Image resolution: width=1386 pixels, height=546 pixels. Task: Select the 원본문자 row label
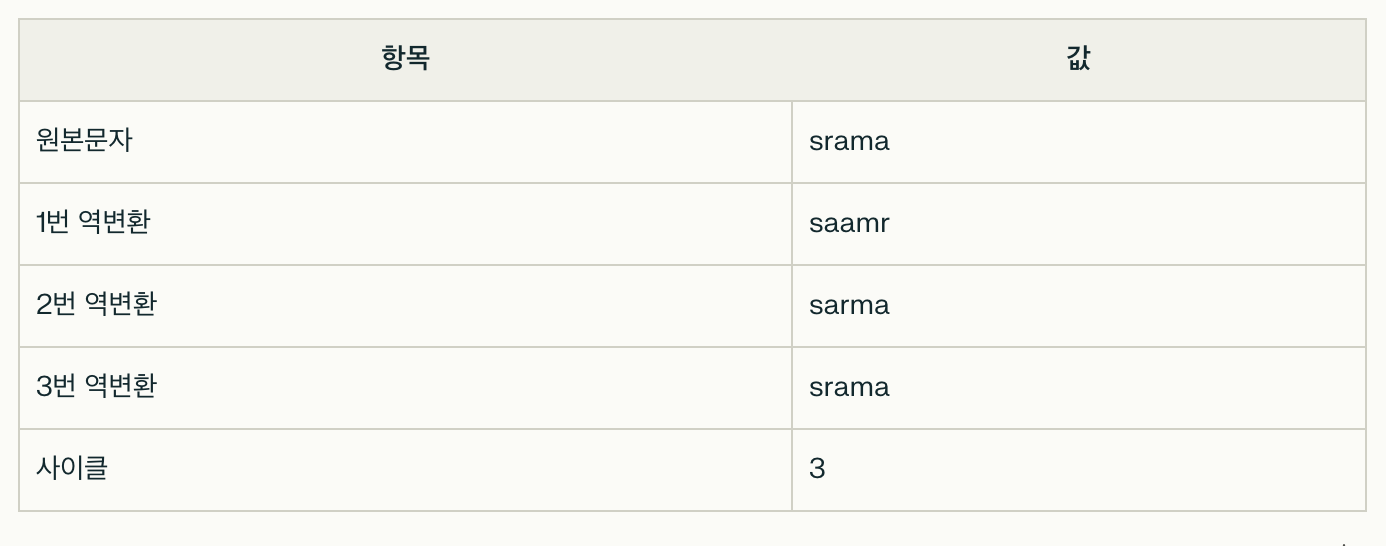coord(85,141)
